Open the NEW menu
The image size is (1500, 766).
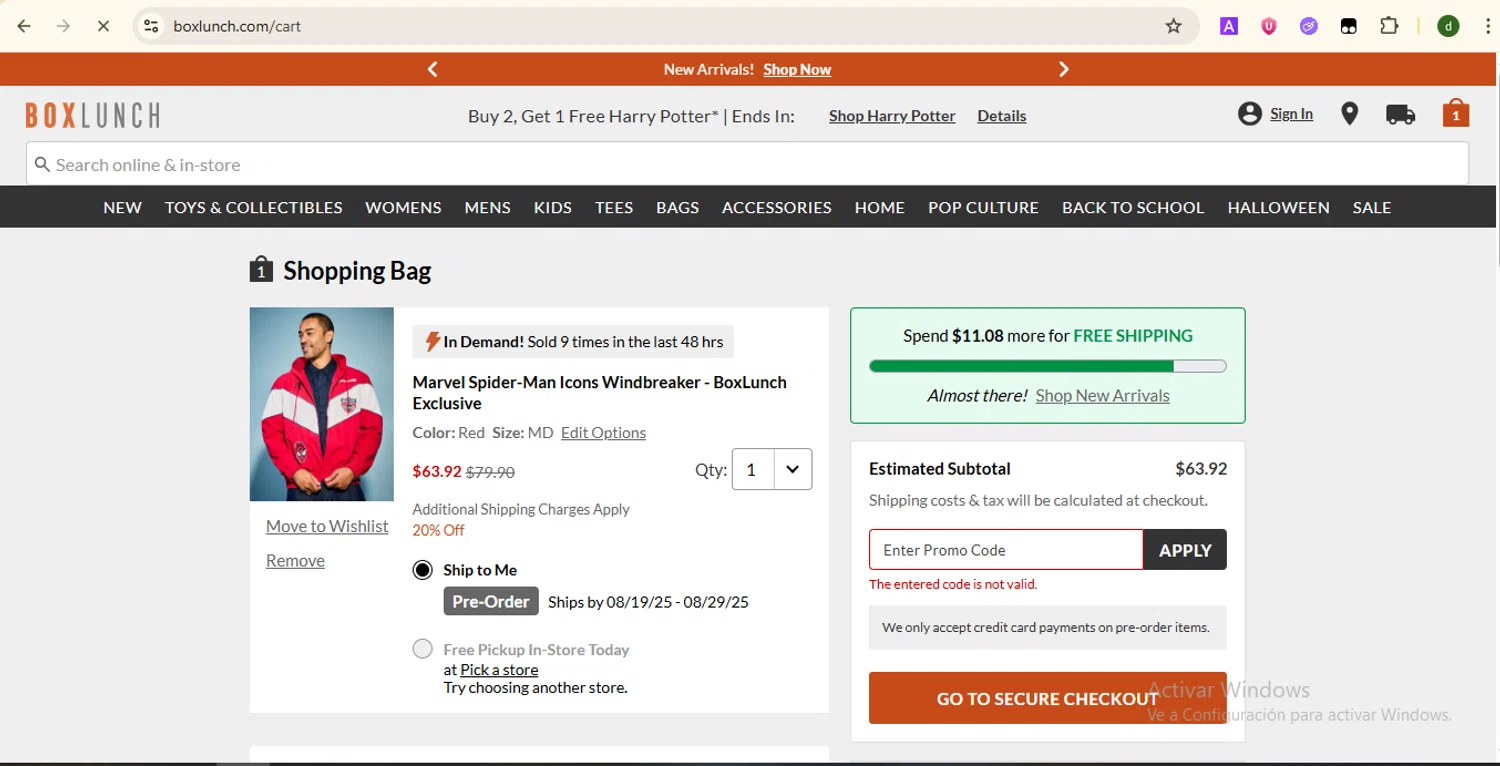[x=123, y=208]
